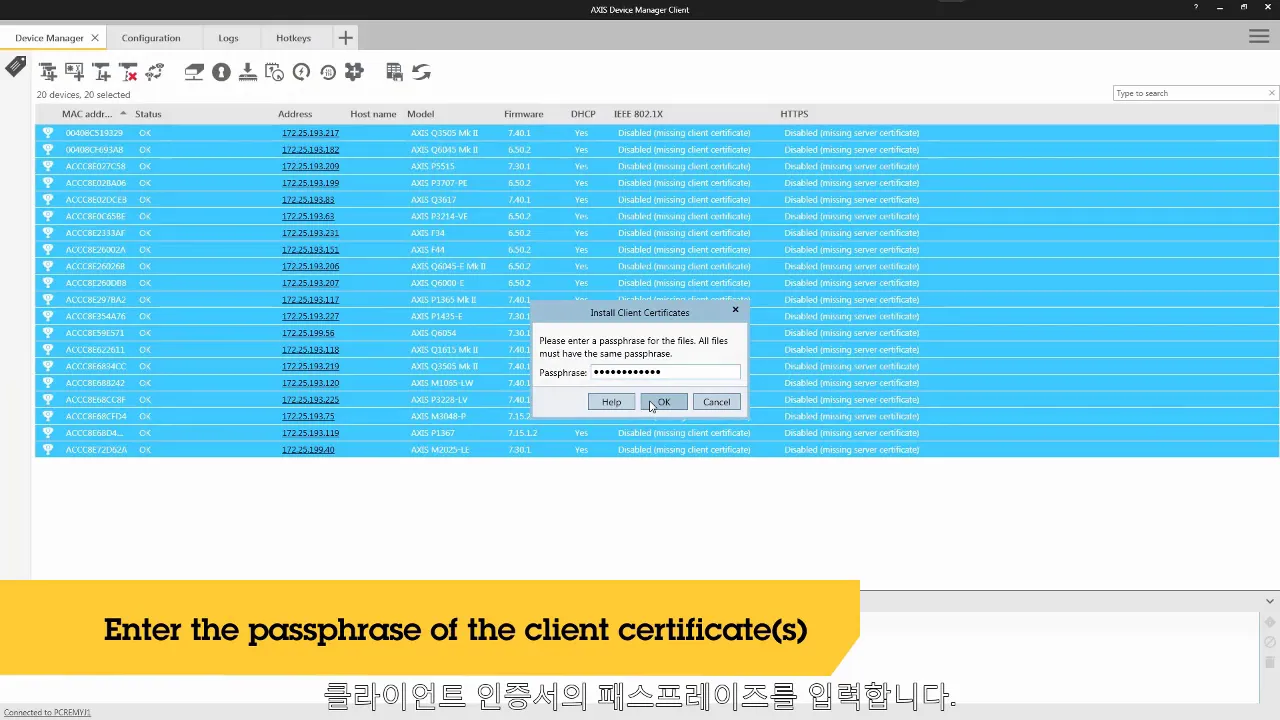1280x720 pixels.
Task: Open the Logs tab
Action: 228,38
